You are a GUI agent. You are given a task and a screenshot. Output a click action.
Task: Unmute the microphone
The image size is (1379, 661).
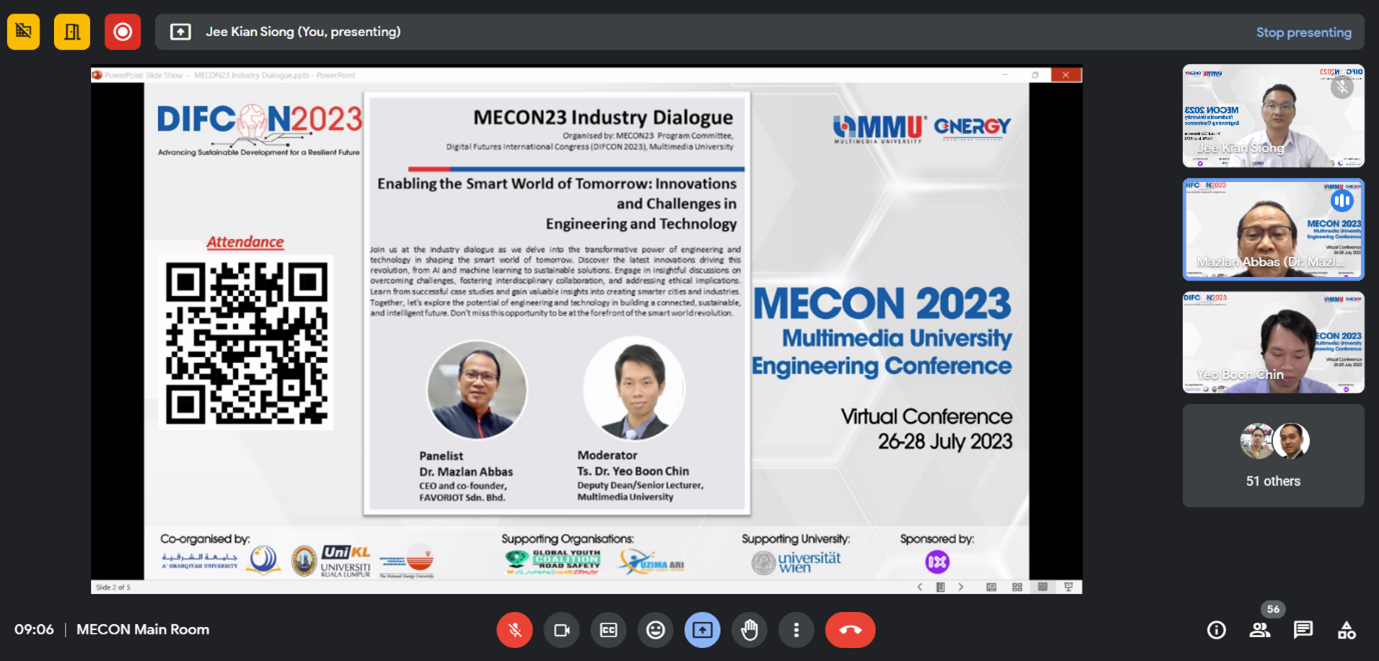click(x=514, y=630)
